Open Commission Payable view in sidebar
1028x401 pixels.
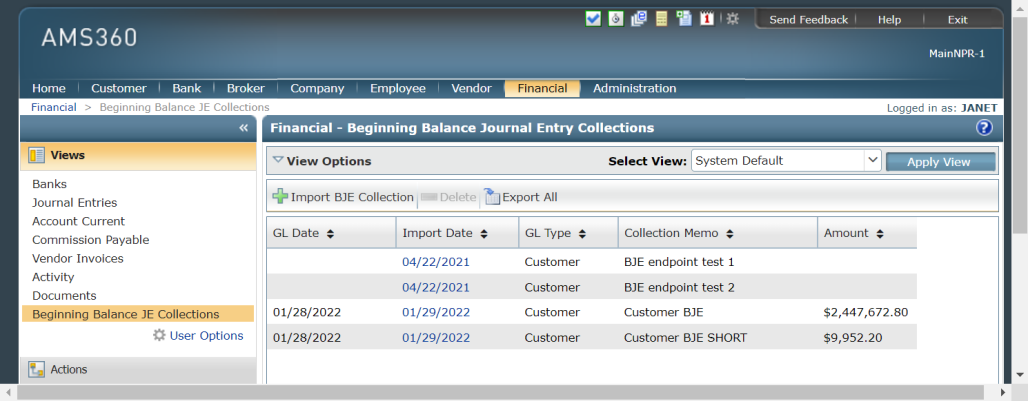(x=91, y=240)
